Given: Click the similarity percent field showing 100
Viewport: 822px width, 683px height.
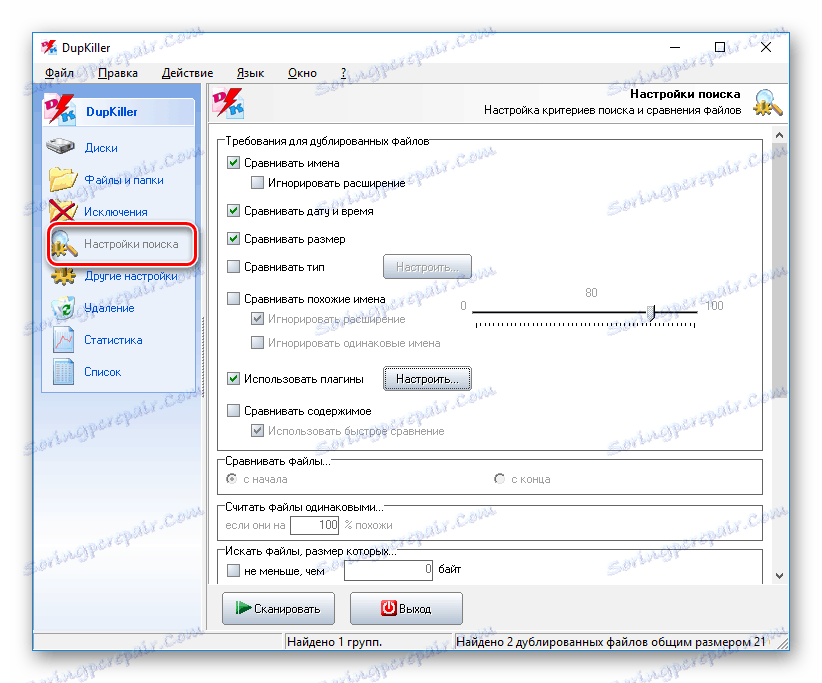Looking at the screenshot, I should pyautogui.click(x=314, y=525).
